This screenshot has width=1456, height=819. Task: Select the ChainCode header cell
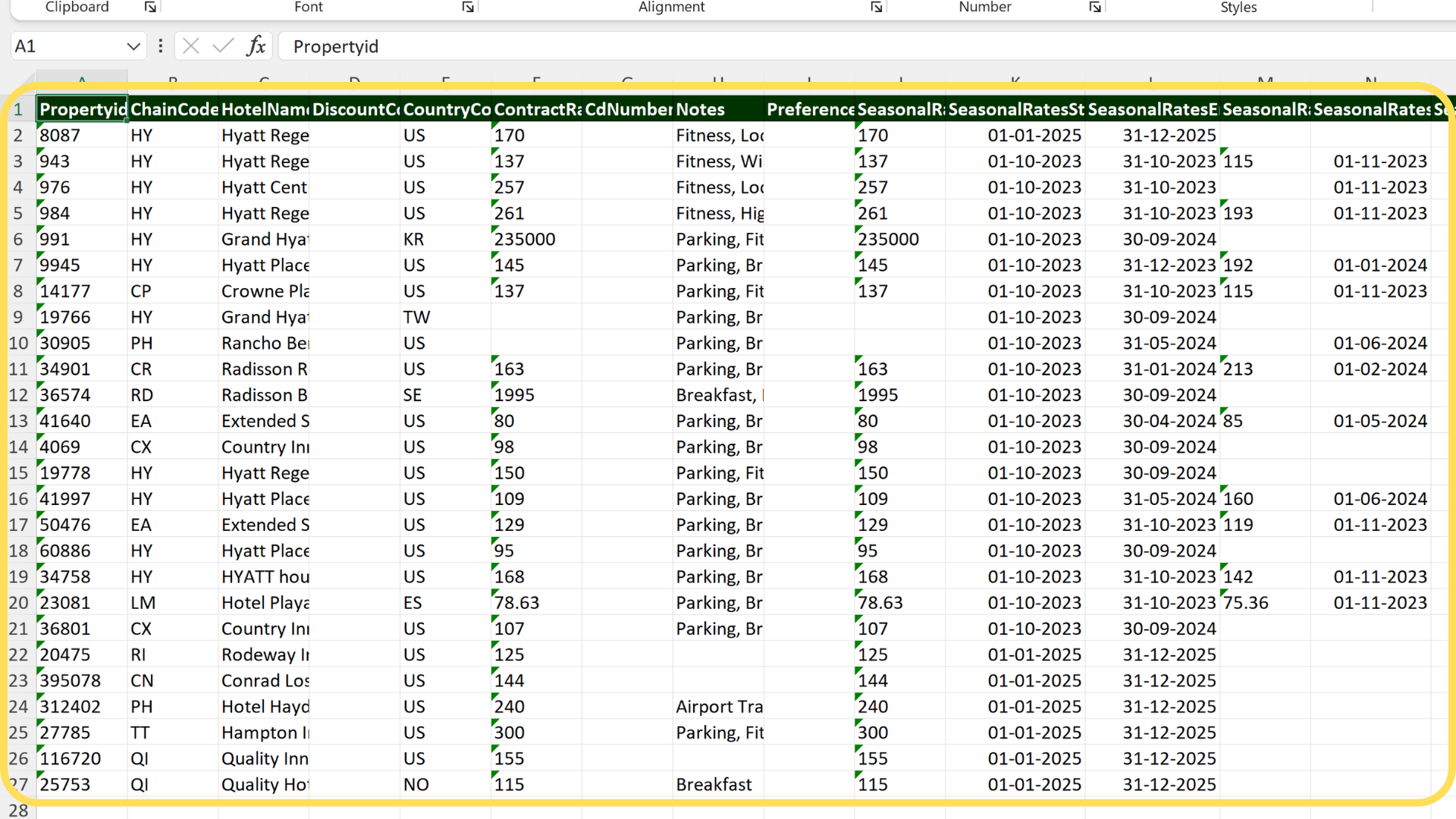tap(174, 109)
